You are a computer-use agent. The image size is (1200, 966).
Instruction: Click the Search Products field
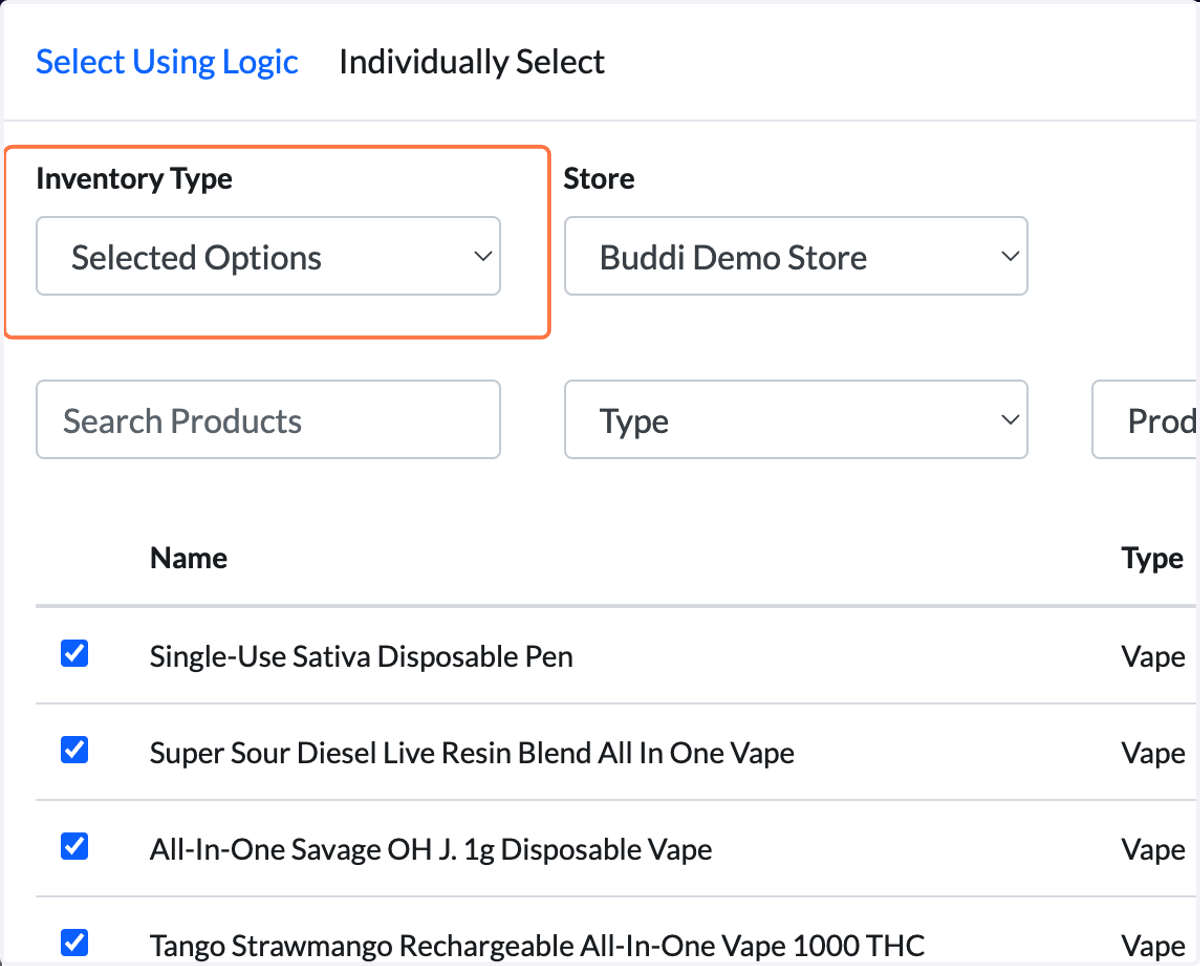[268, 420]
